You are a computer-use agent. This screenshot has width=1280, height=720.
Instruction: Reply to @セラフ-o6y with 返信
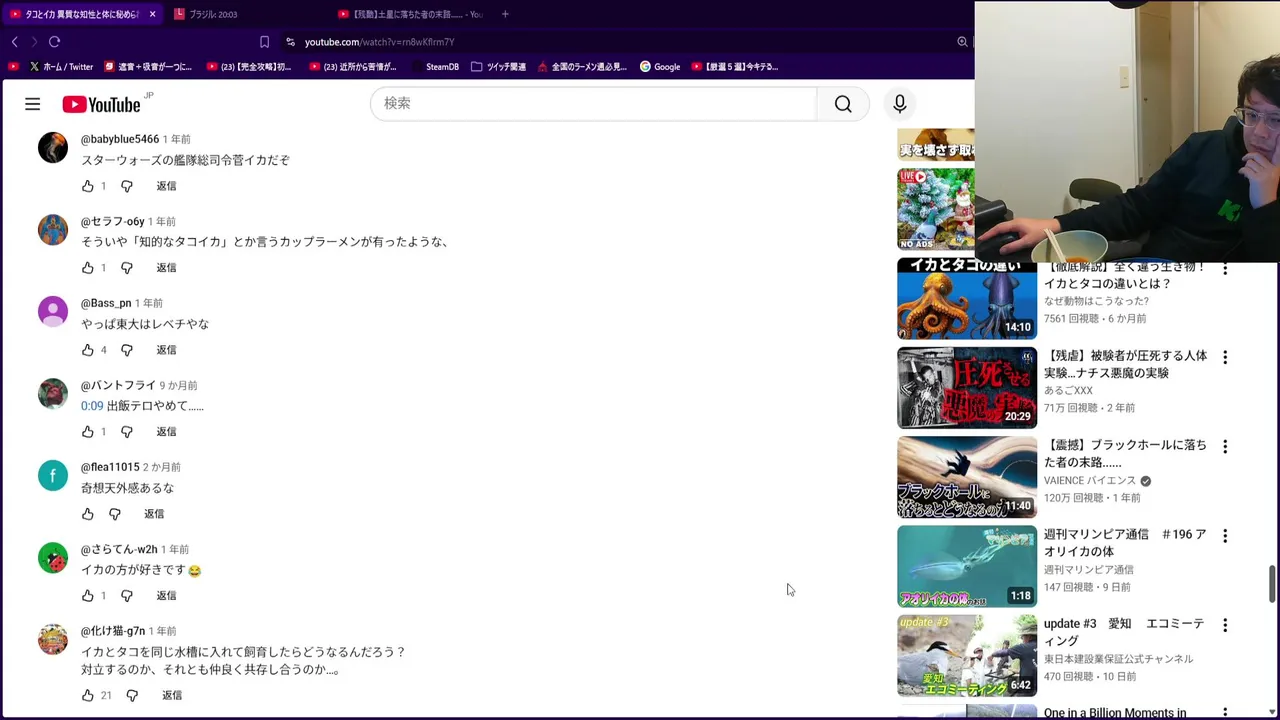tap(166, 268)
